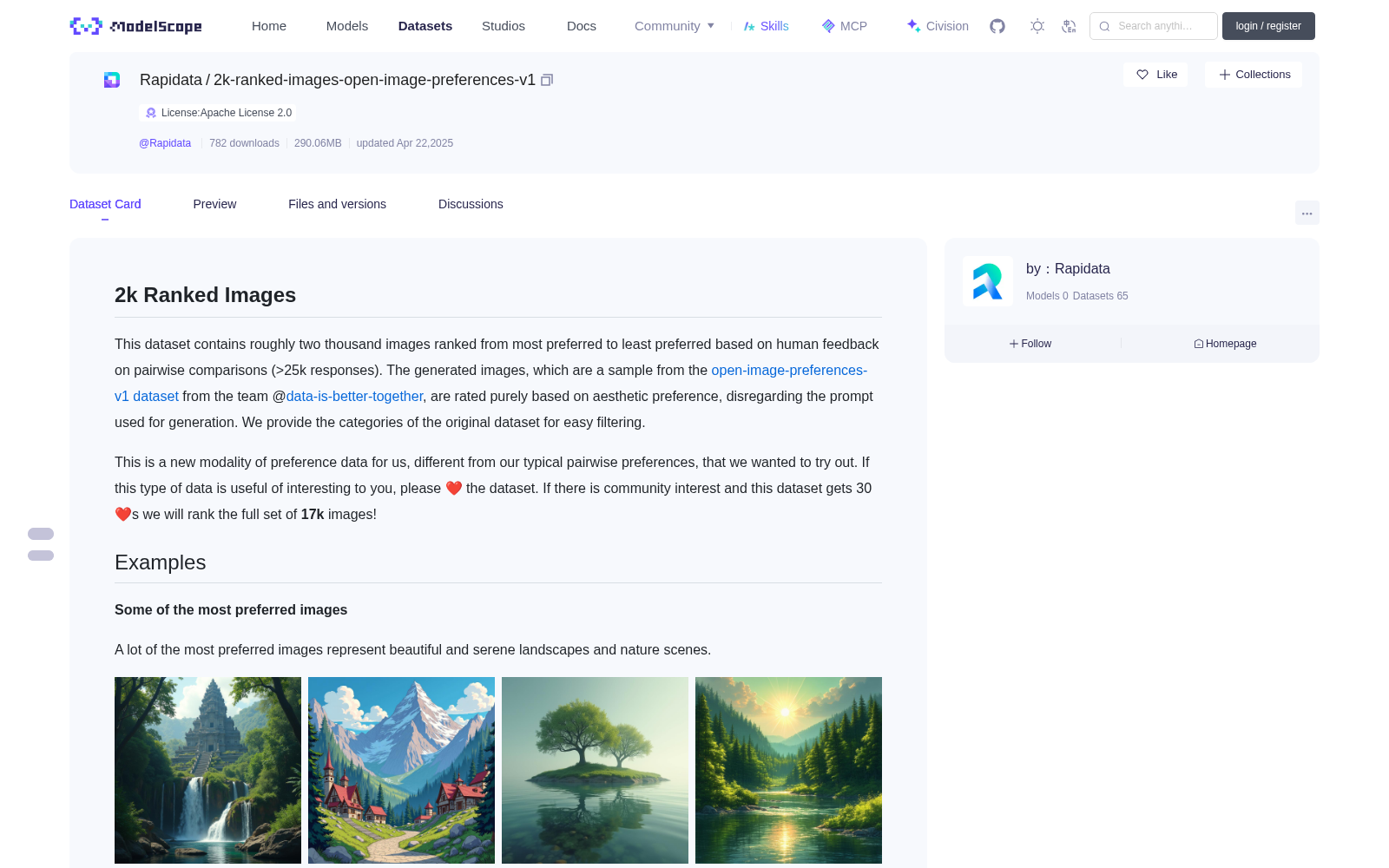Viewport: 1389px width, 868px height.
Task: Click the '290.06MB' size text
Action: click(x=318, y=143)
